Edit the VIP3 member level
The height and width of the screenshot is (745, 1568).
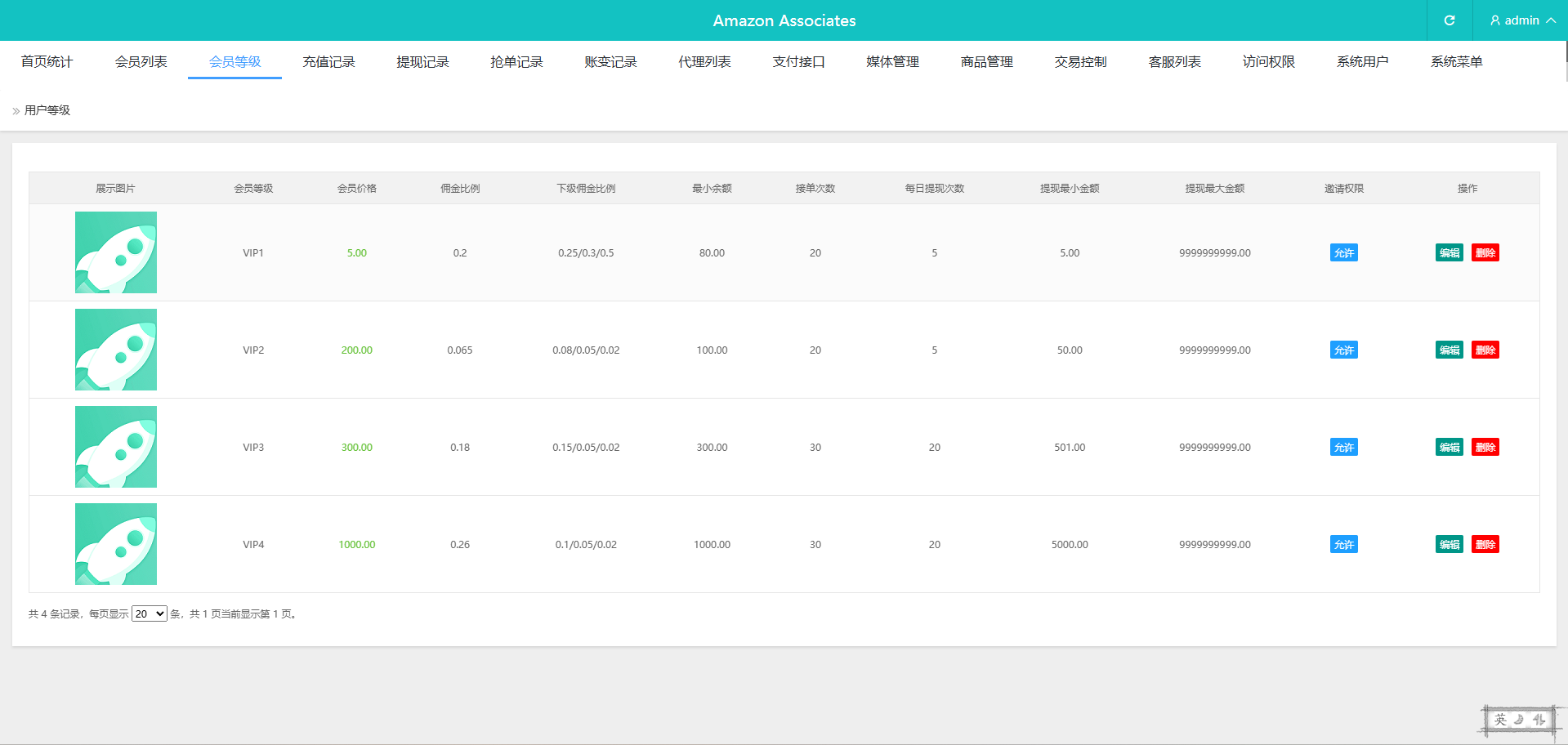click(x=1449, y=448)
